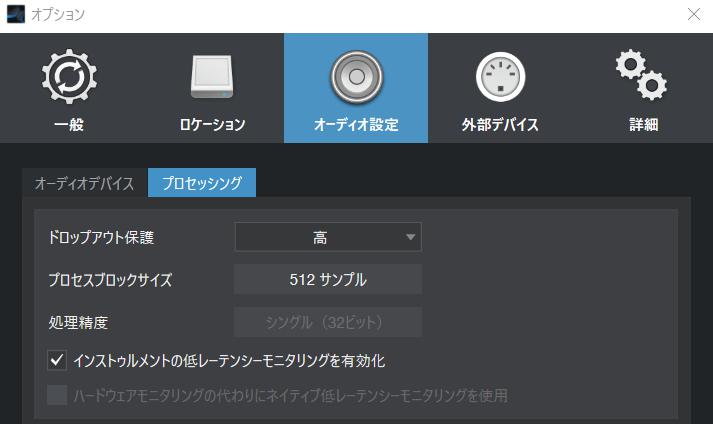713x424 pixels.
Task: Uncheck インストゥルメントの低レーテンシーモニタリングを有効化 checkbox
Action: pyautogui.click(x=57, y=360)
